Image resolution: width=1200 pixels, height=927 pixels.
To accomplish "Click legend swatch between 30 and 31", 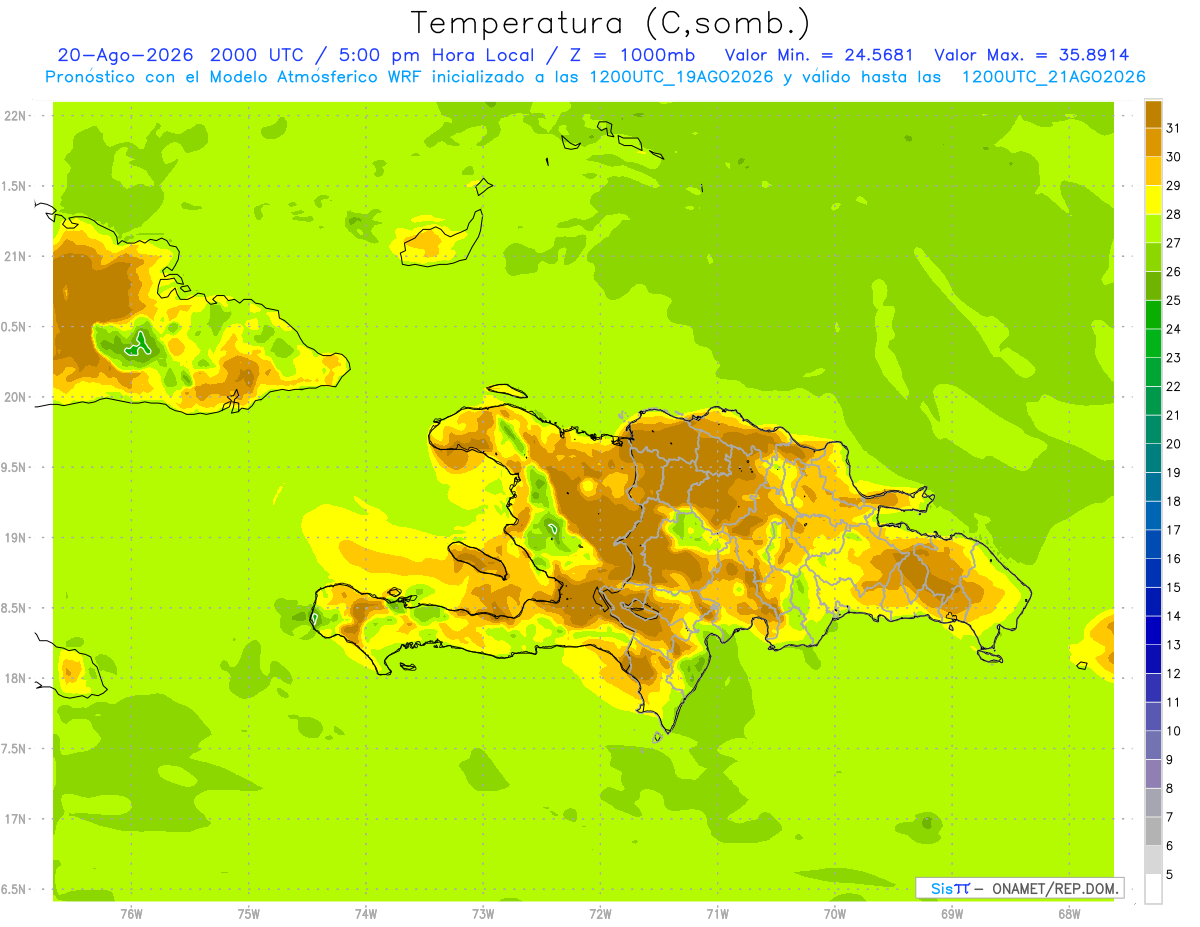I will click(x=1153, y=142).
